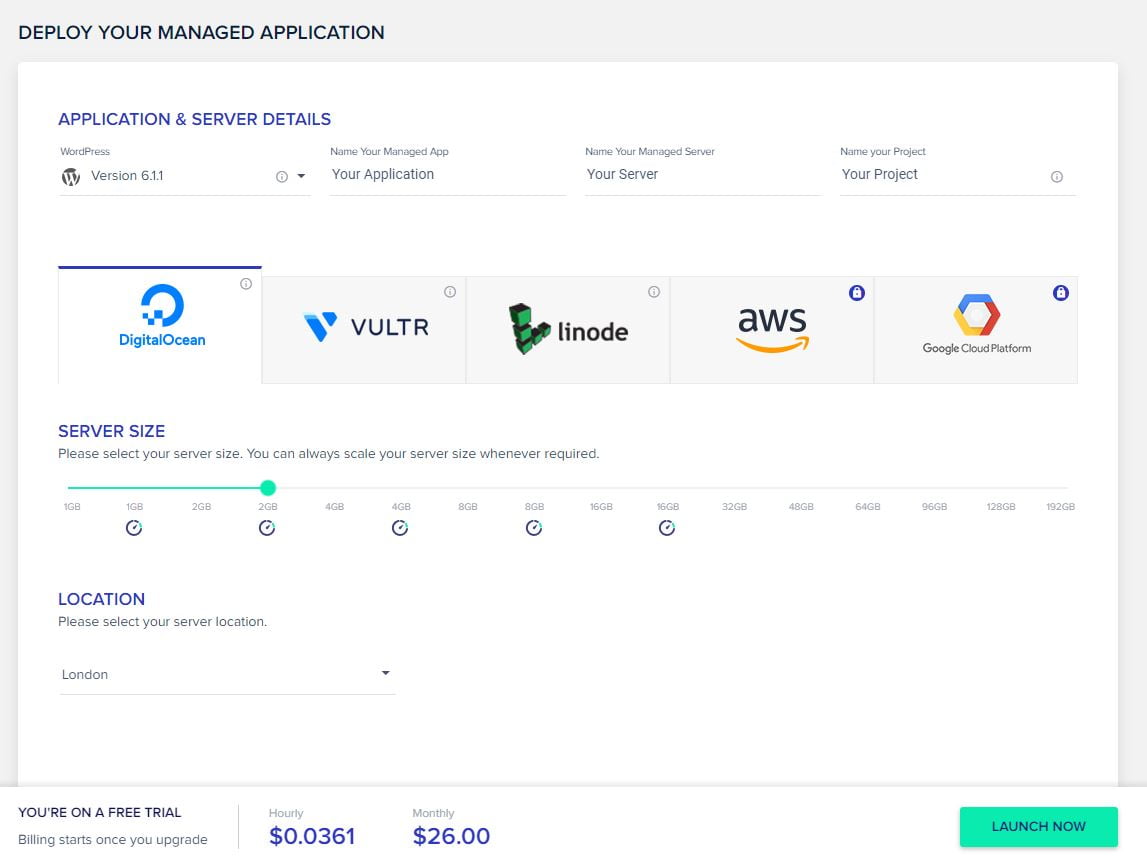The image size is (1147, 862).
Task: Toggle the premium gauge under 2GB
Action: pyautogui.click(x=267, y=527)
